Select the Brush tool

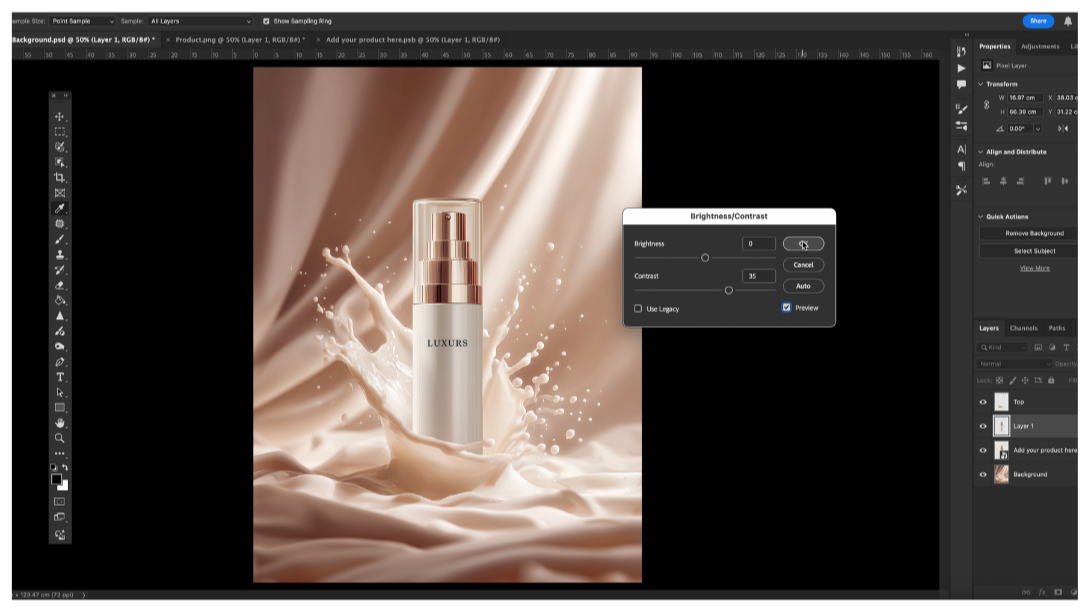pos(60,239)
